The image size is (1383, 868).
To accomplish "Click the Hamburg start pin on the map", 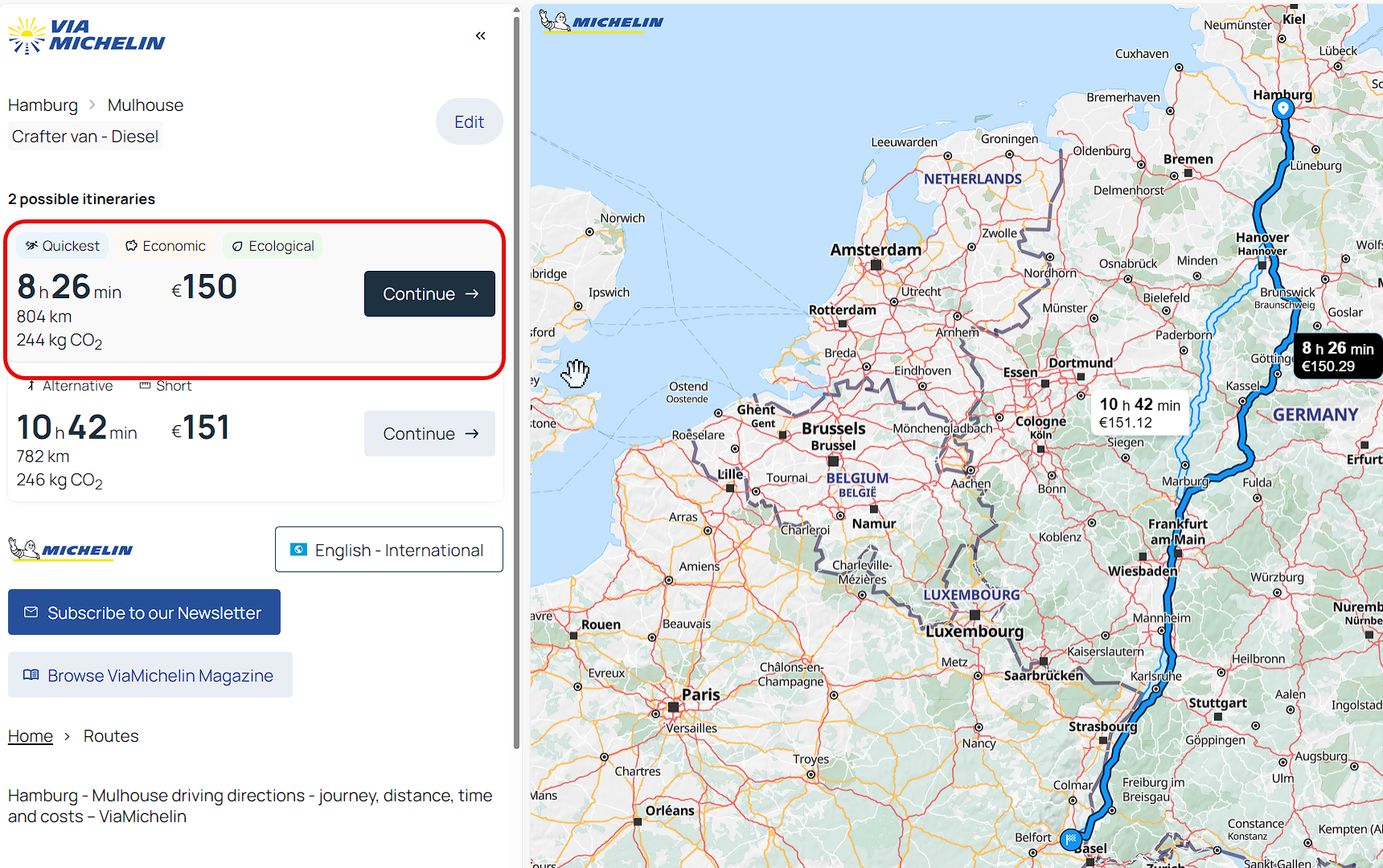I will tap(1283, 108).
